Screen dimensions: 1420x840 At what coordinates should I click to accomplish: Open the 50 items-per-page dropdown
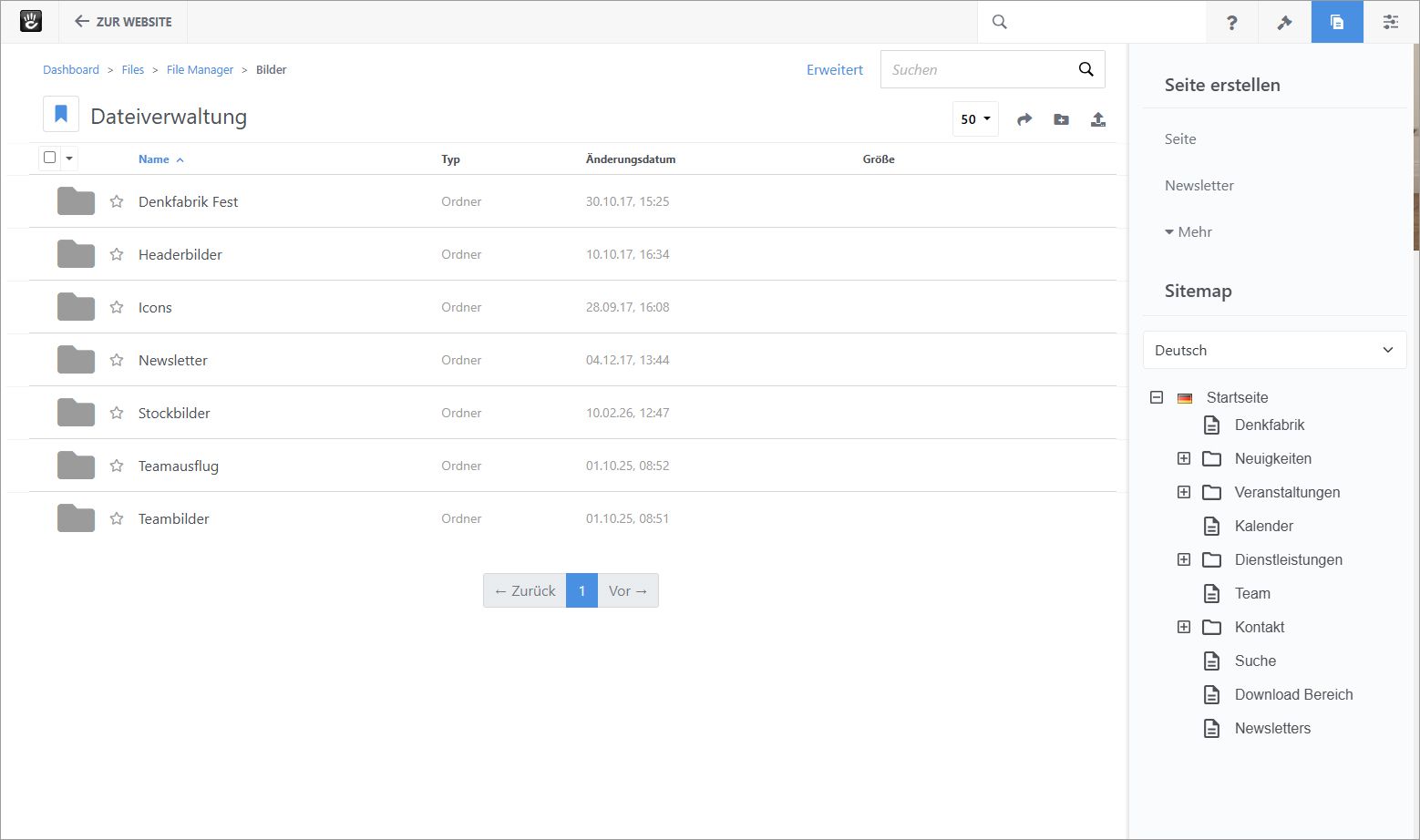pyautogui.click(x=975, y=119)
